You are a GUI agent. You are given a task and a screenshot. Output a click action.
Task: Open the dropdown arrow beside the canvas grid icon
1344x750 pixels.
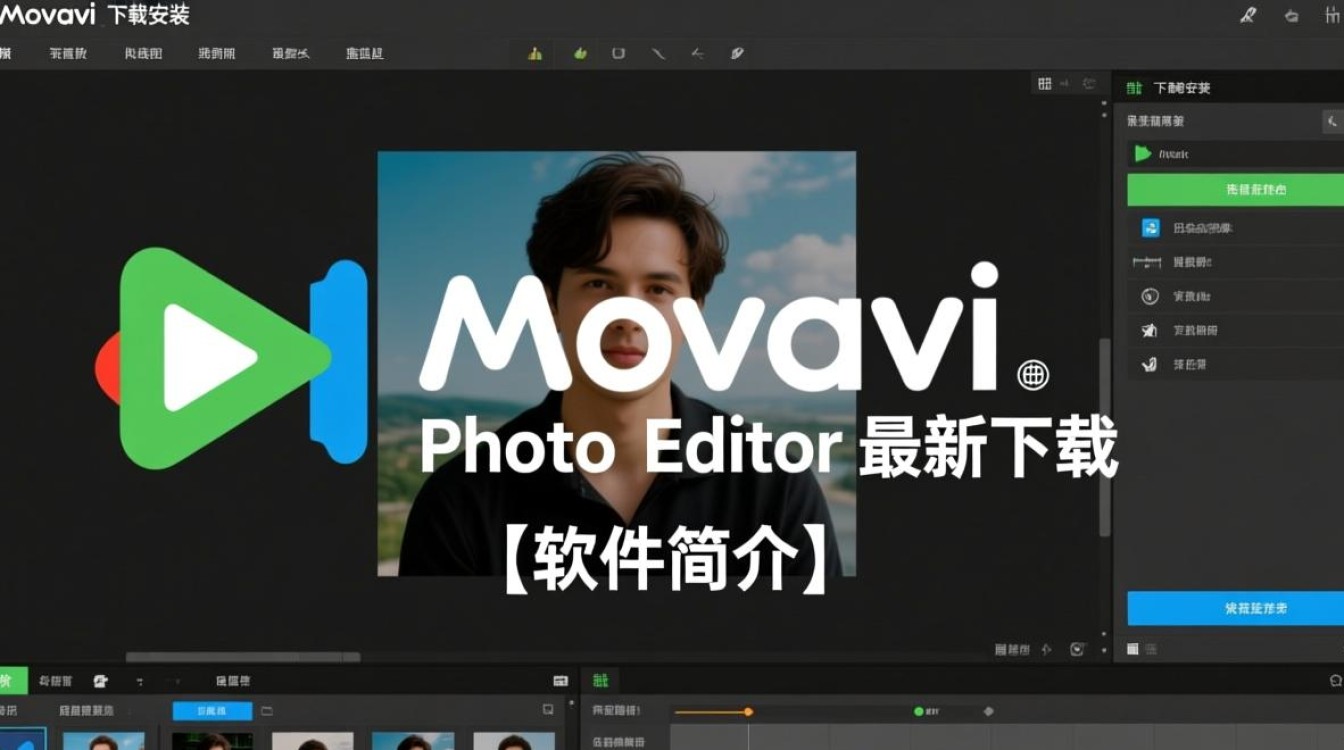click(x=1063, y=84)
